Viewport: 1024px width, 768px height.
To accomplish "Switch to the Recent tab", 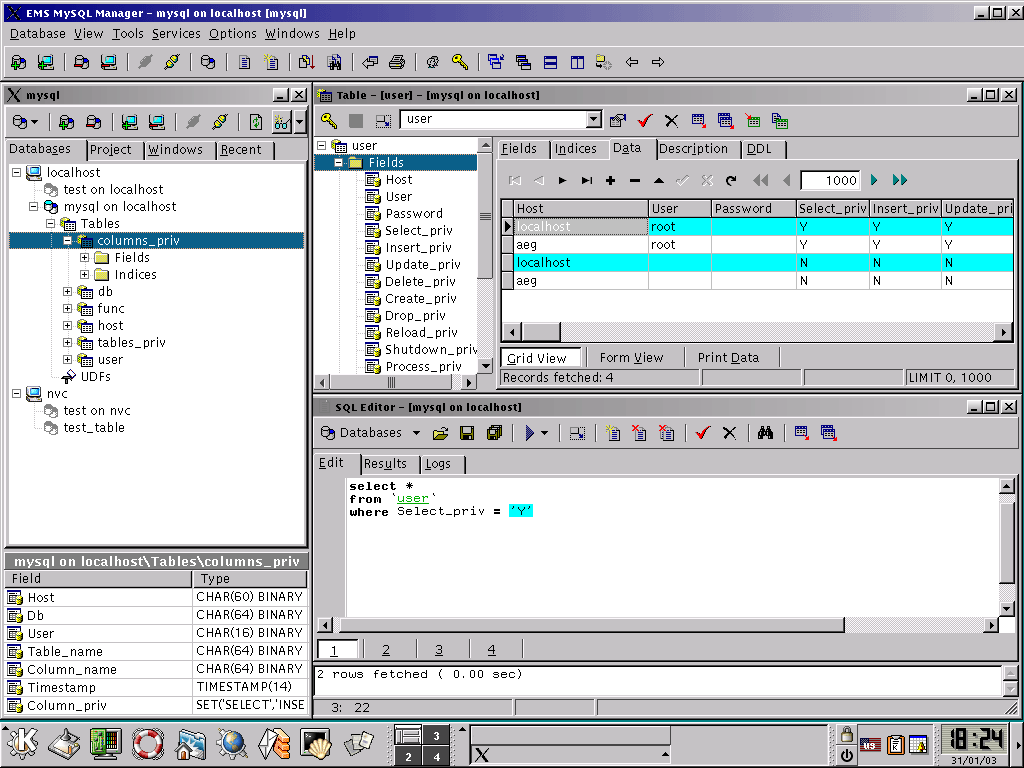I will 241,150.
